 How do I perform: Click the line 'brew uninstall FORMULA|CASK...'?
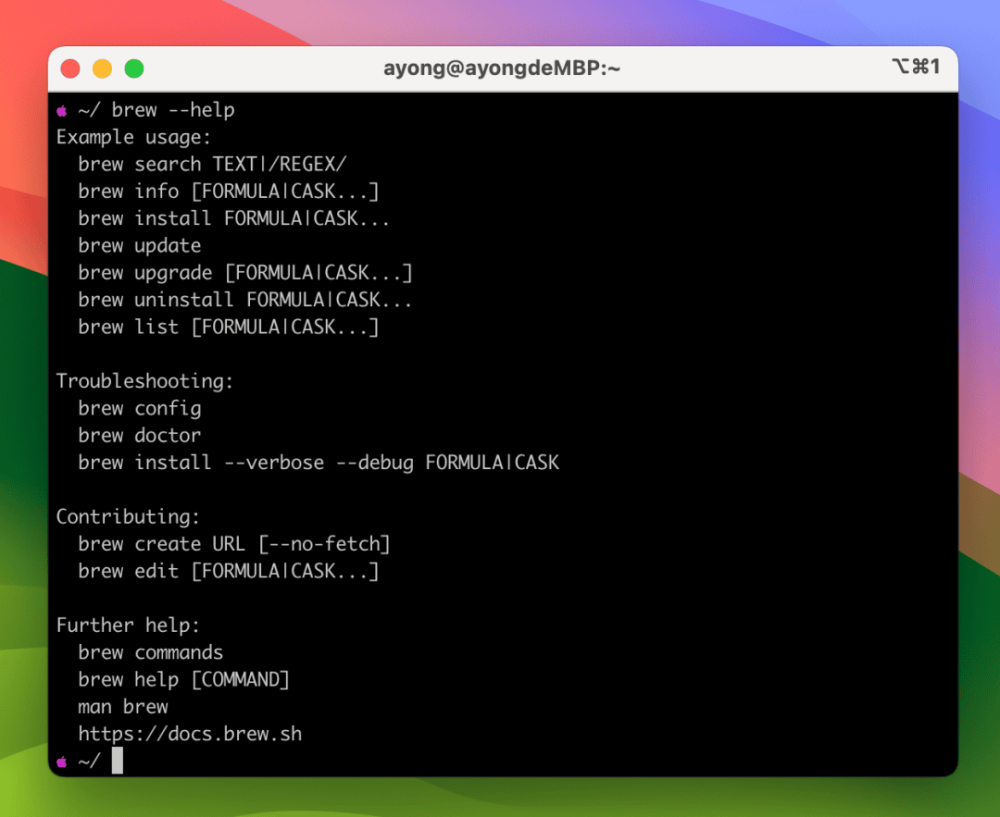coord(246,300)
